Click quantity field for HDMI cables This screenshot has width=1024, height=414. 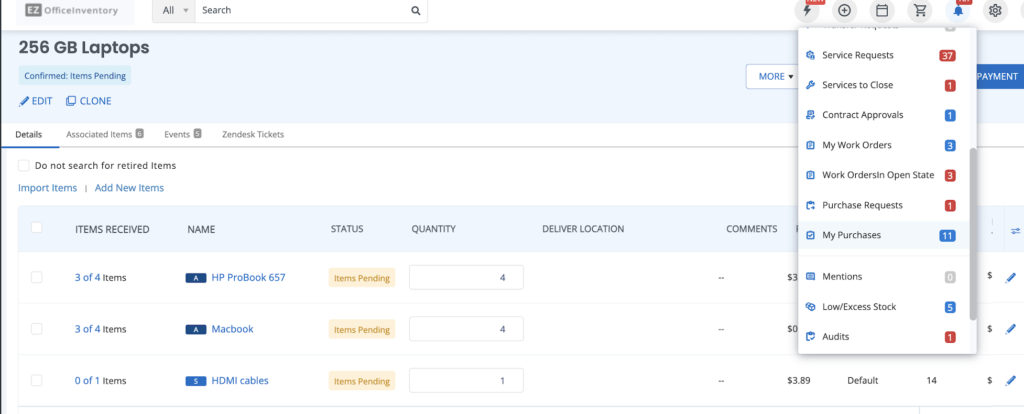pyautogui.click(x=466, y=381)
